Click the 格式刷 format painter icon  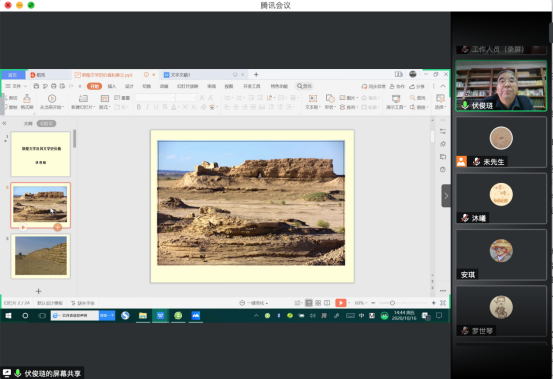click(x=27, y=98)
